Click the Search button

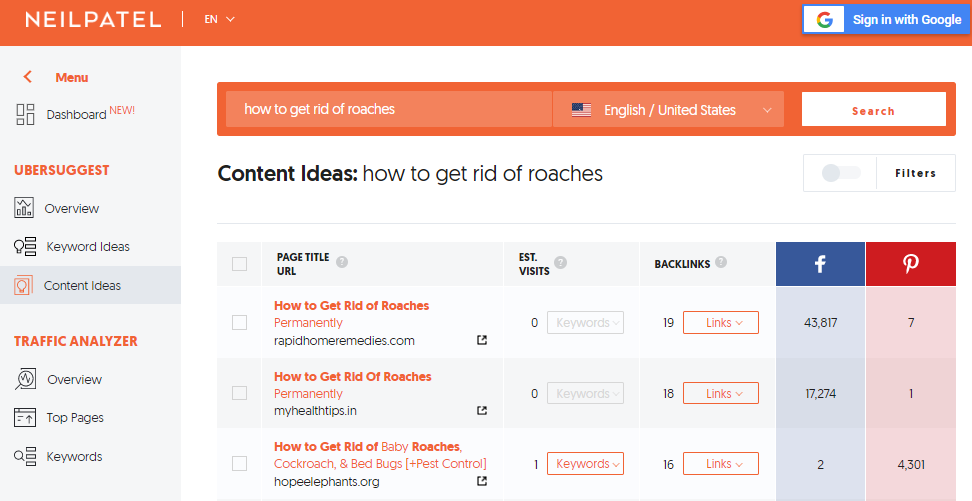click(873, 110)
